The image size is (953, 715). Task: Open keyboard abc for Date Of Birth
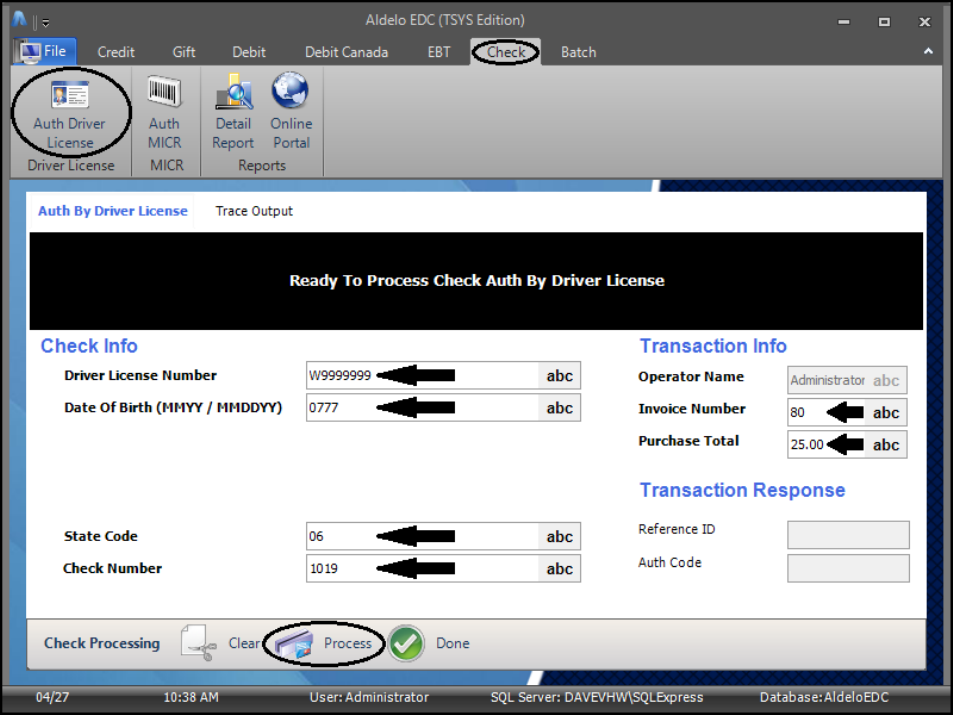[x=559, y=408]
